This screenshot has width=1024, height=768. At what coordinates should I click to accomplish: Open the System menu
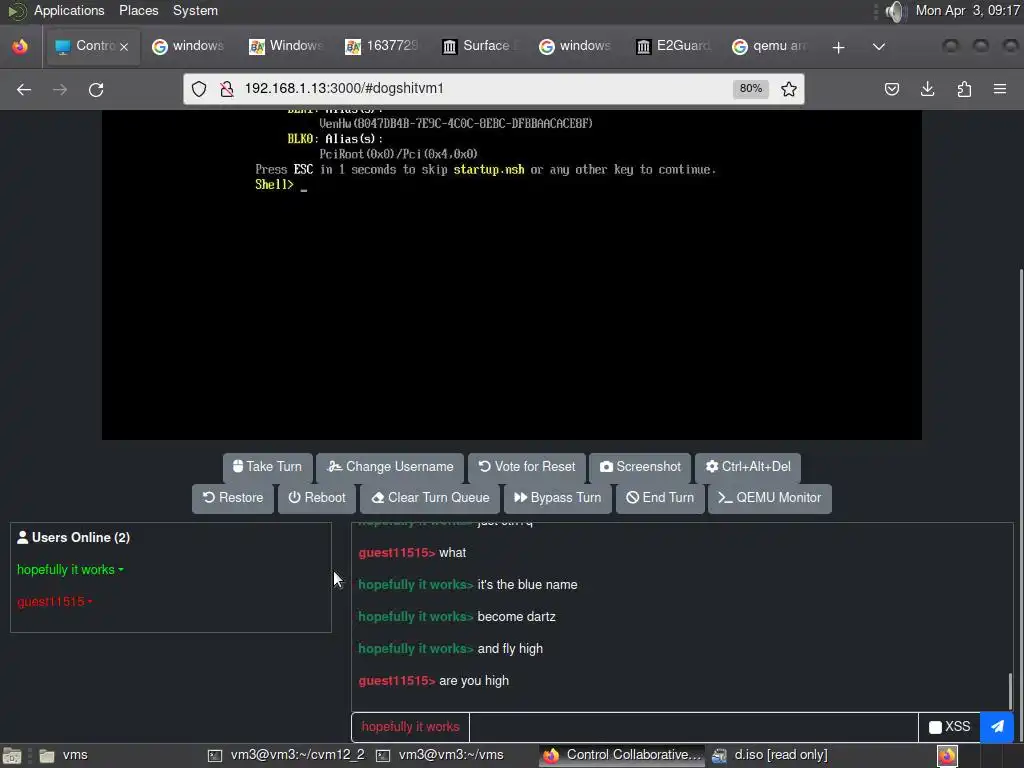(x=195, y=10)
